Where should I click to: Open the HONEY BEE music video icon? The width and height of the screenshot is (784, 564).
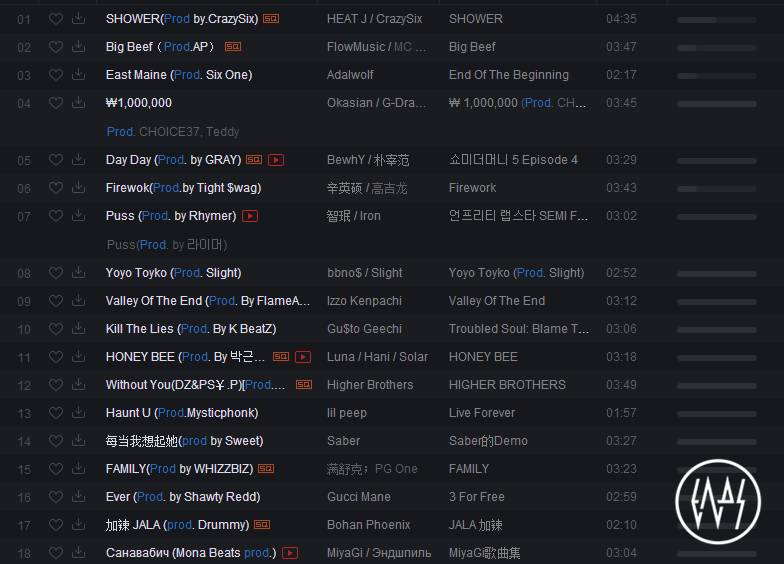tap(303, 357)
